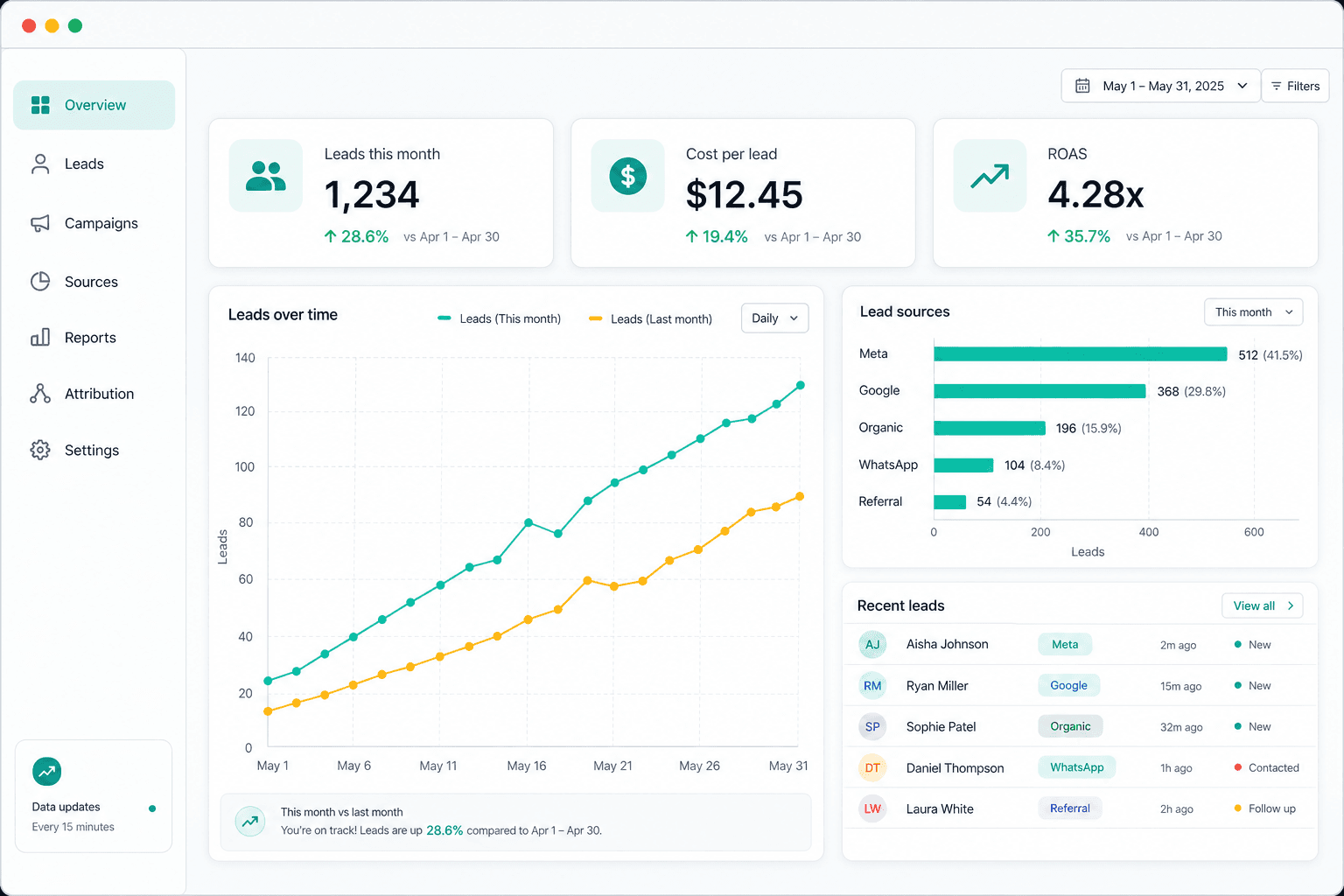Open the May 1 – May 31, 2025 date dropdown
This screenshot has height=896, width=1344.
pyautogui.click(x=1160, y=86)
